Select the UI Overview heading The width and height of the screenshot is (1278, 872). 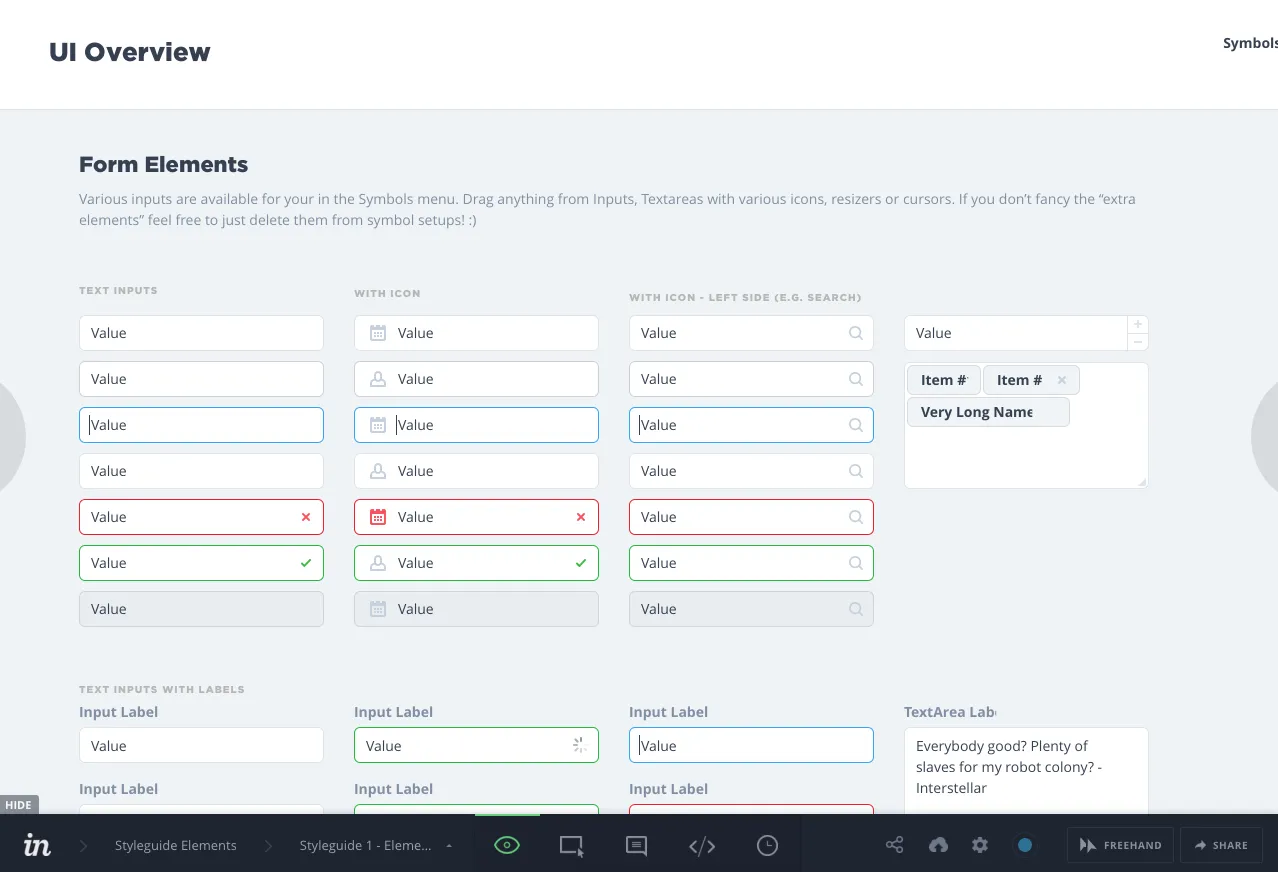coord(129,51)
